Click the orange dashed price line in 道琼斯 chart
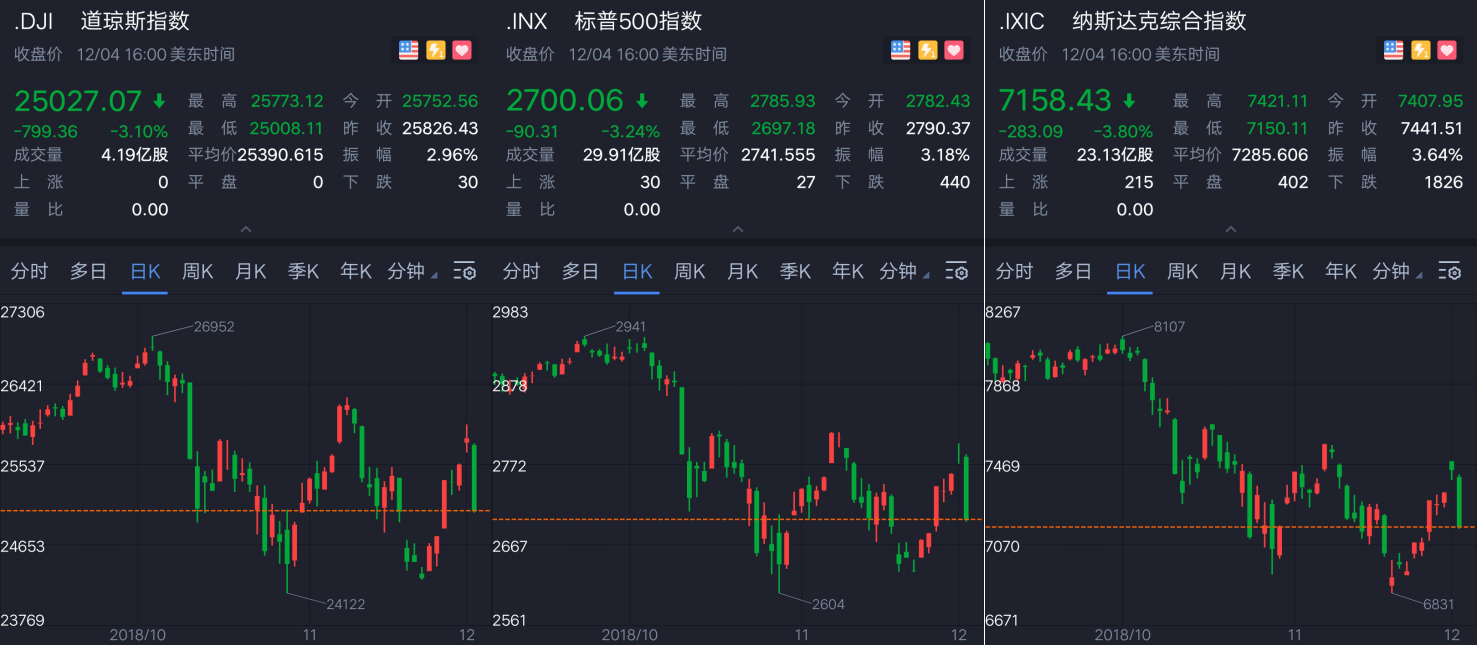Image resolution: width=1478 pixels, height=645 pixels. [100, 511]
